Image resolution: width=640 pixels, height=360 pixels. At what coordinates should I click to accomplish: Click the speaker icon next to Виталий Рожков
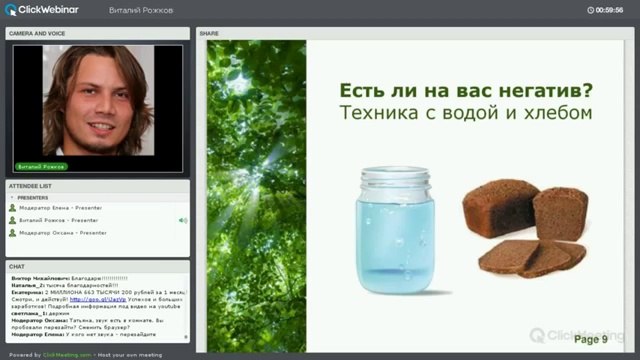(183, 220)
